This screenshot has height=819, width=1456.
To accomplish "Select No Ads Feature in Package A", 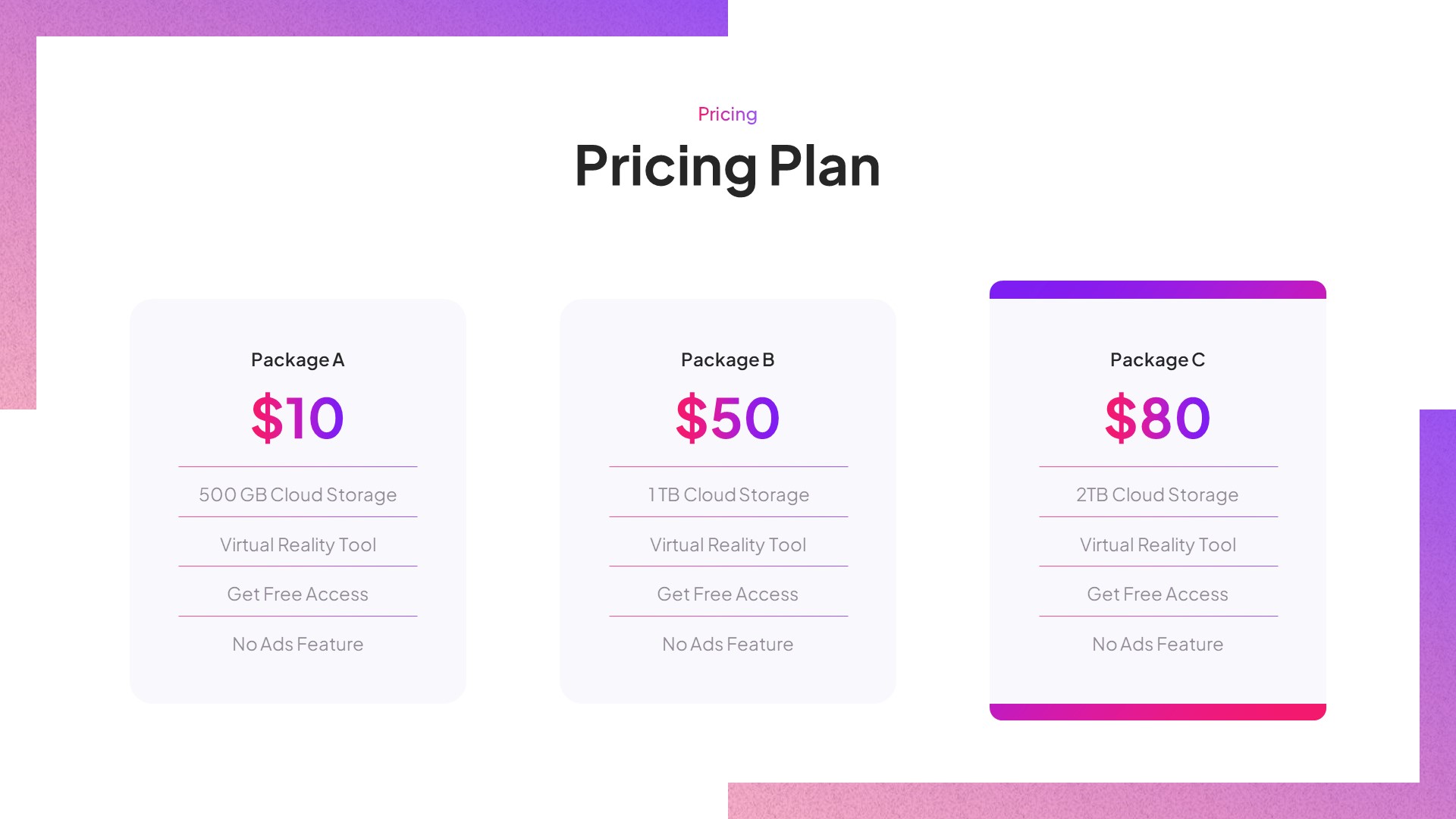I will (297, 645).
